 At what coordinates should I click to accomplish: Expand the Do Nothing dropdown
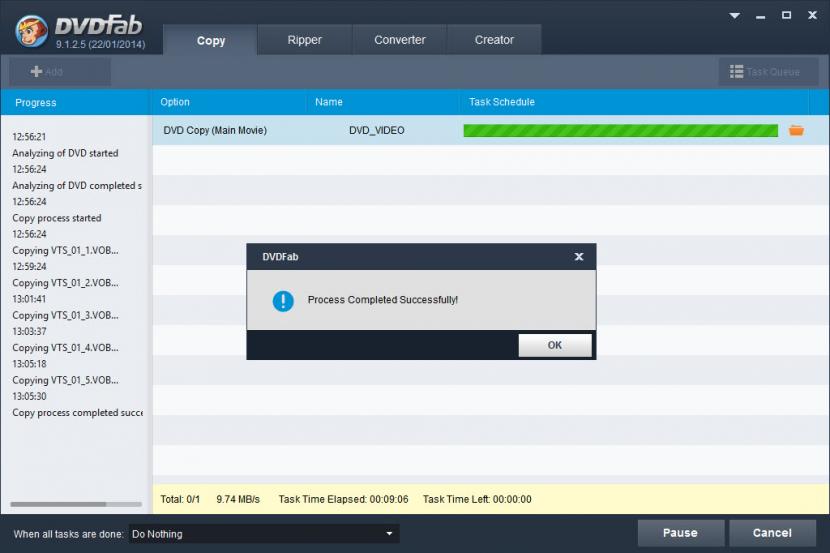263,534
